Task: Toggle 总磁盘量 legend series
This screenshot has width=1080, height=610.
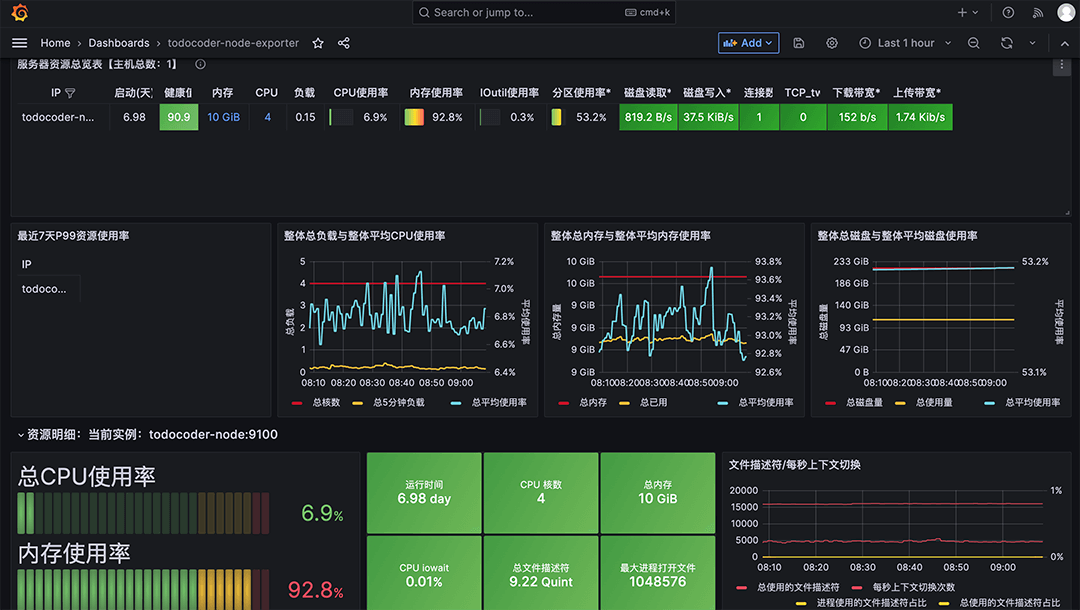Action: pyautogui.click(x=864, y=403)
